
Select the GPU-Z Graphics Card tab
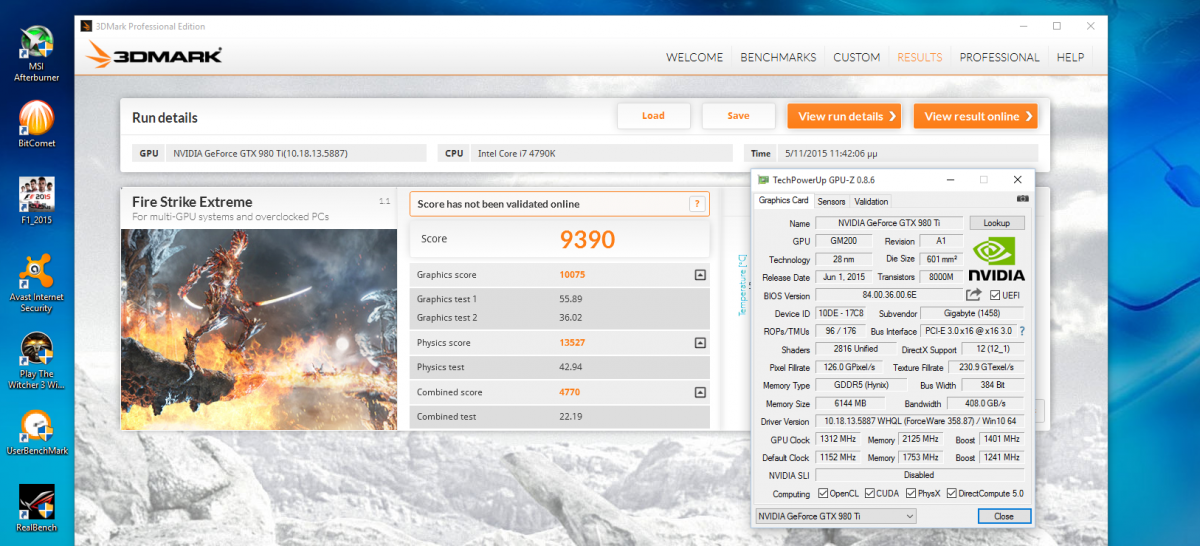tap(784, 200)
